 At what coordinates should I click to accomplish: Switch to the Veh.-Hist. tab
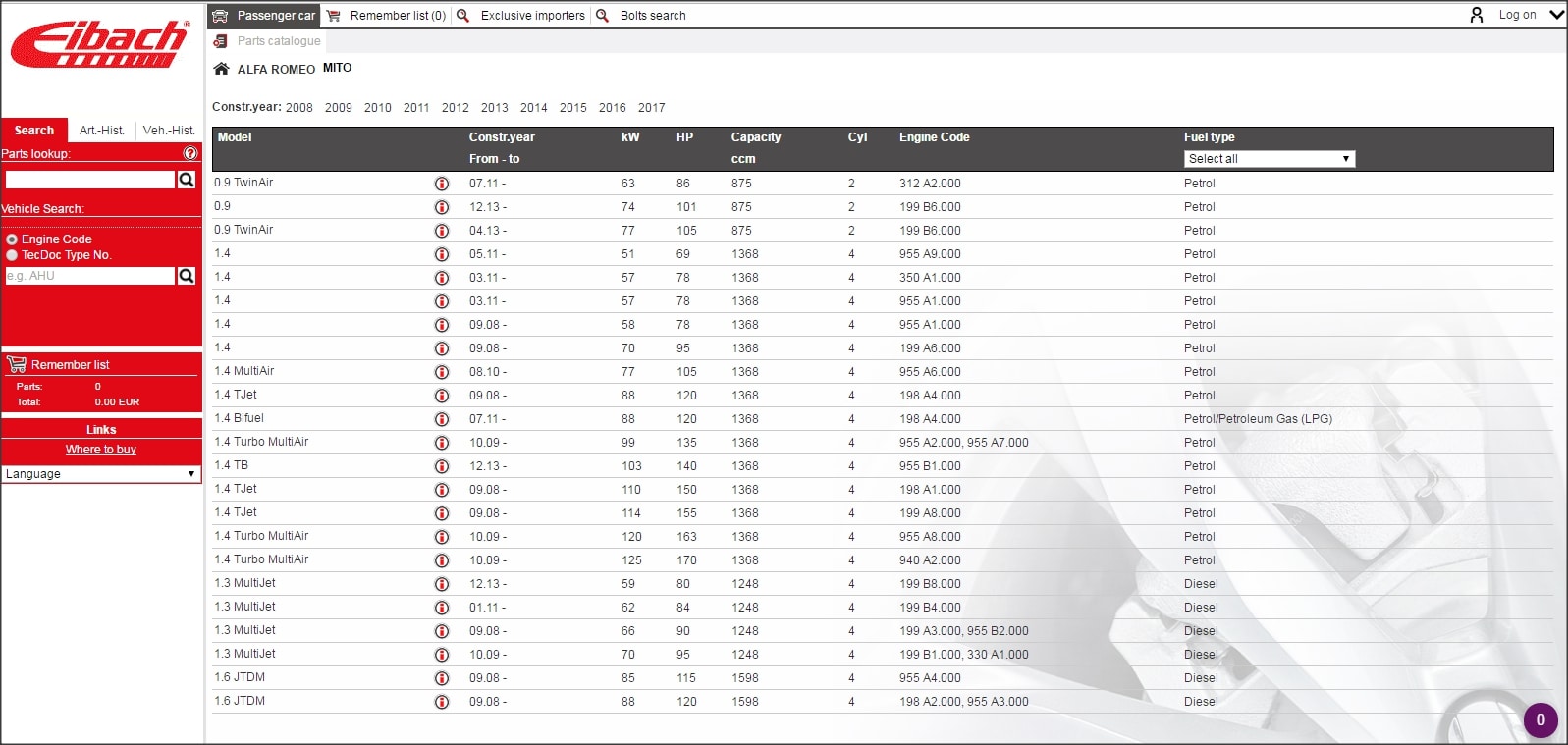coord(169,131)
